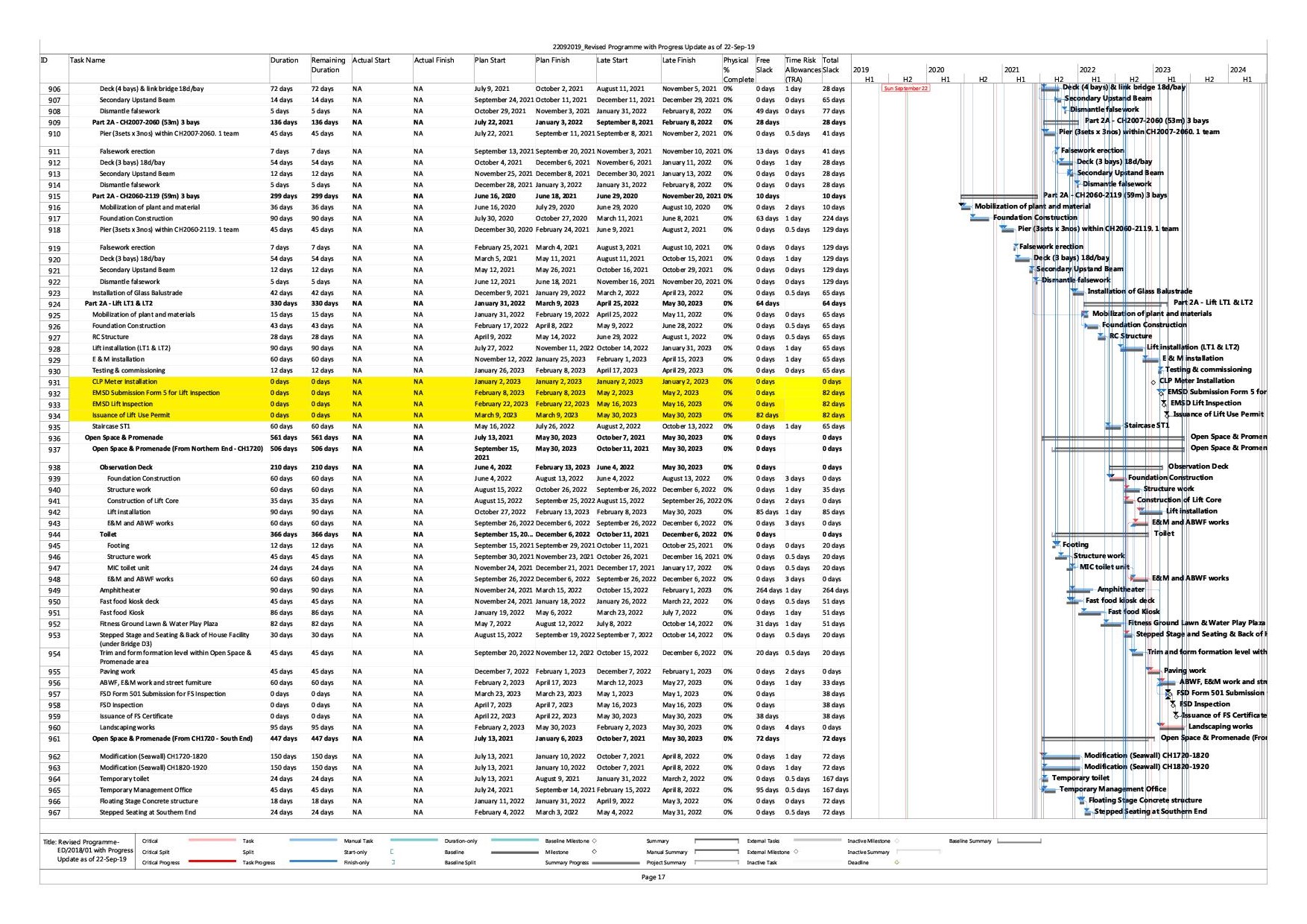The width and height of the screenshot is (1307, 924).
Task: Click the red 'Sun September 22' status date marker
Action: pos(905,89)
